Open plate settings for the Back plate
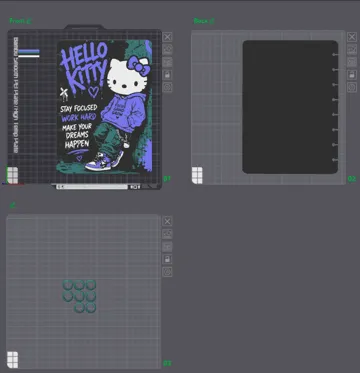The height and width of the screenshot is (373, 360). (352, 87)
